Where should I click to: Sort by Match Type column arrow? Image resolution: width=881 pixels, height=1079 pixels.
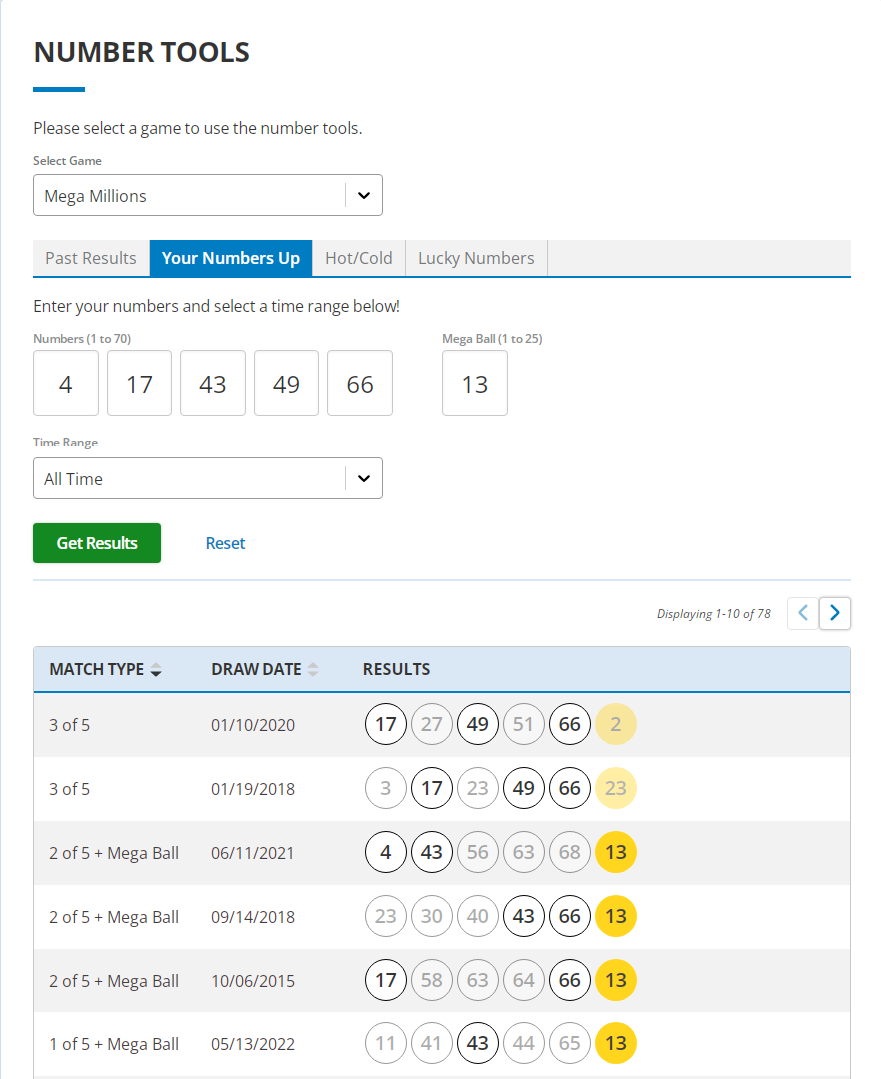(155, 670)
